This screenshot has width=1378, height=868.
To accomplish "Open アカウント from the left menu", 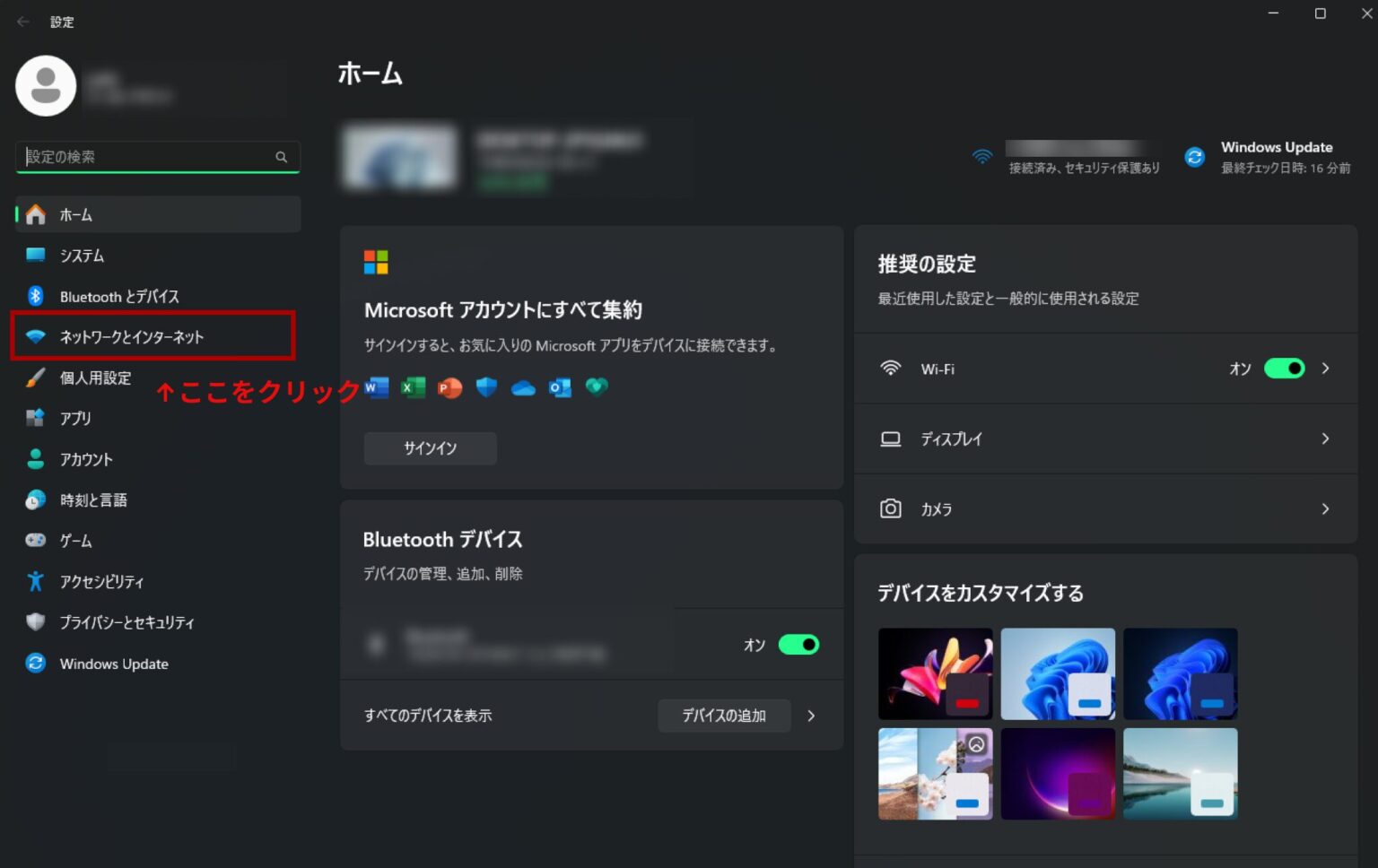I will [86, 459].
